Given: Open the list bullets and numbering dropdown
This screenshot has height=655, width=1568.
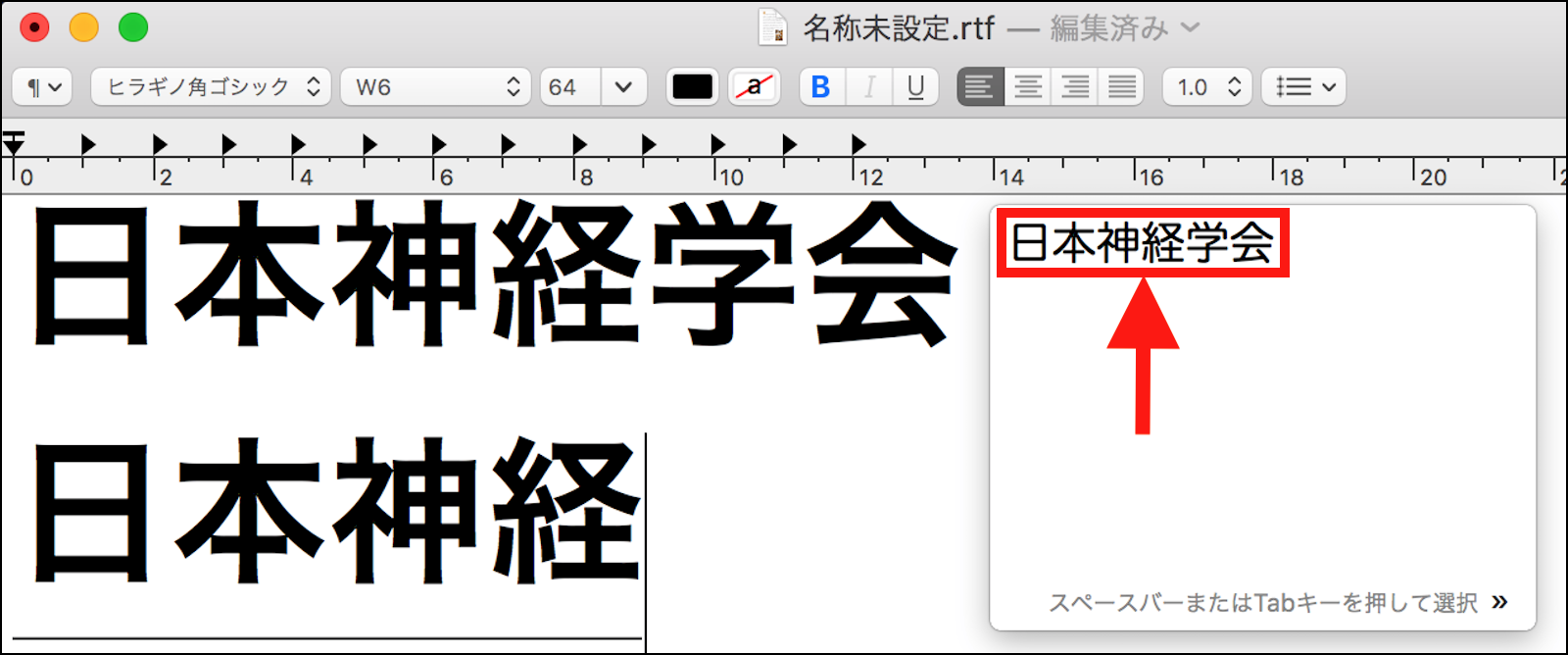Looking at the screenshot, I should pyautogui.click(x=1304, y=87).
